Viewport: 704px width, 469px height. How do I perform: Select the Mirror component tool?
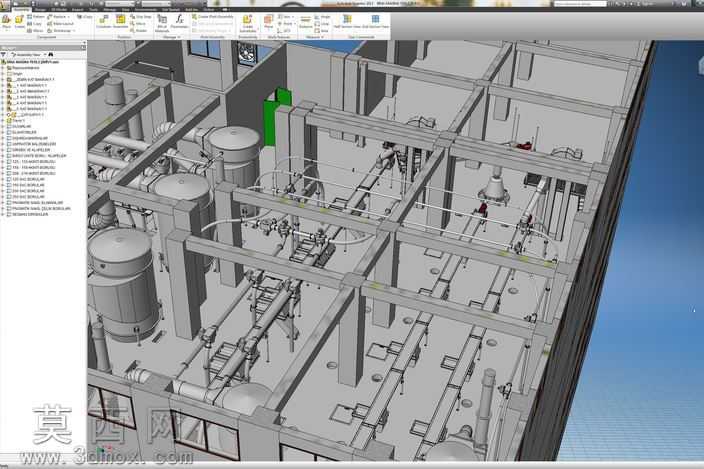click(x=35, y=31)
